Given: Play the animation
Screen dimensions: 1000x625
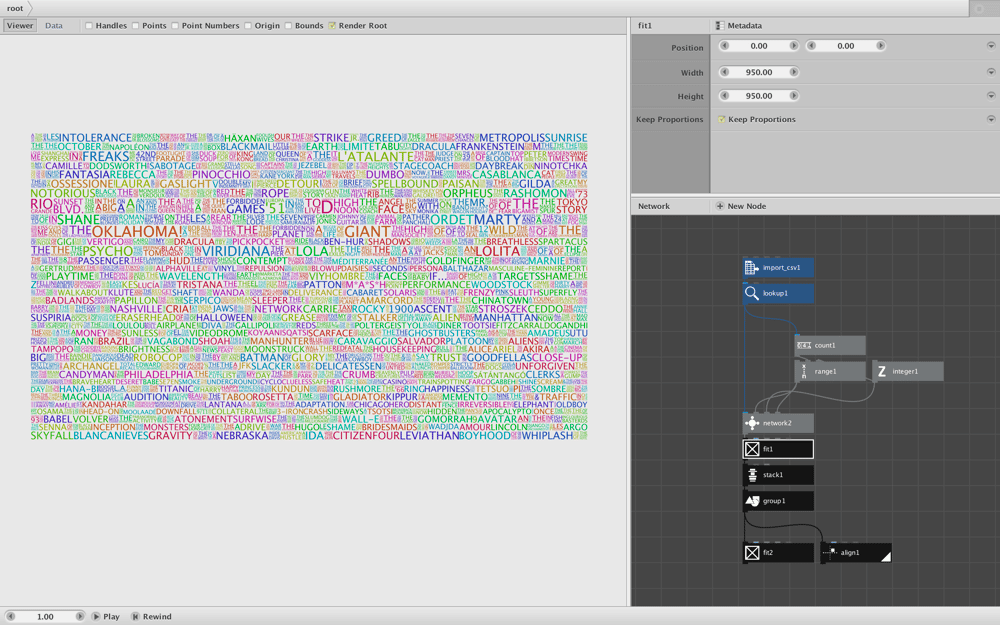Looking at the screenshot, I should click(106, 617).
